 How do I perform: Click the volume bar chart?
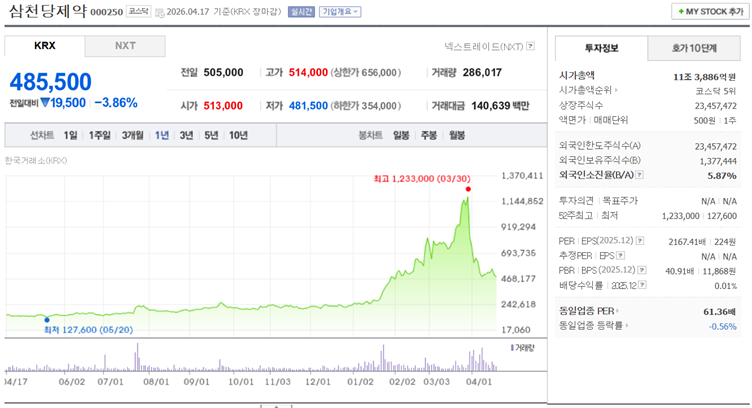251,357
